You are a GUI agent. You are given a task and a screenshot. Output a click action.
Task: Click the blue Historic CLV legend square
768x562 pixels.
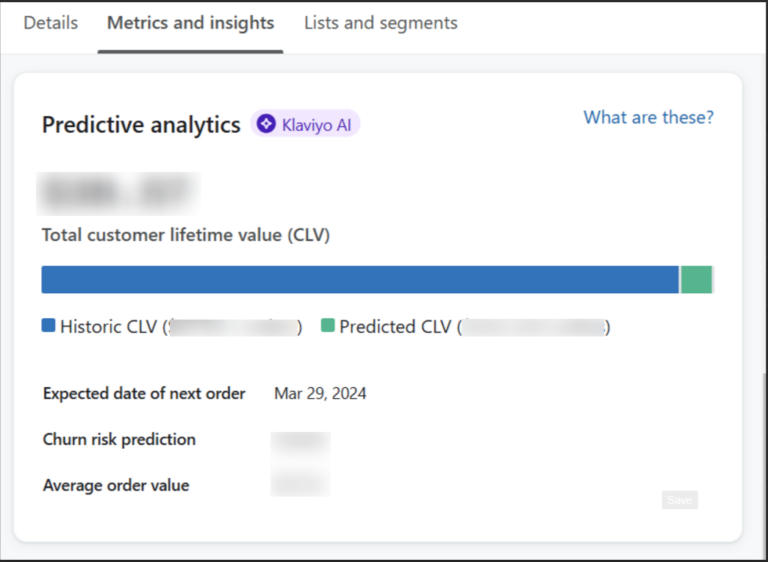(48, 325)
